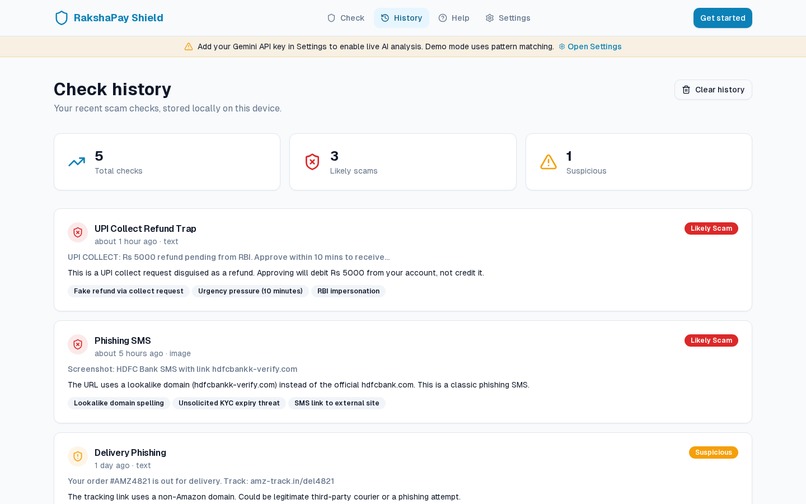Select the 'SMS link to external site' tag
This screenshot has height=504, width=806.
click(x=337, y=403)
